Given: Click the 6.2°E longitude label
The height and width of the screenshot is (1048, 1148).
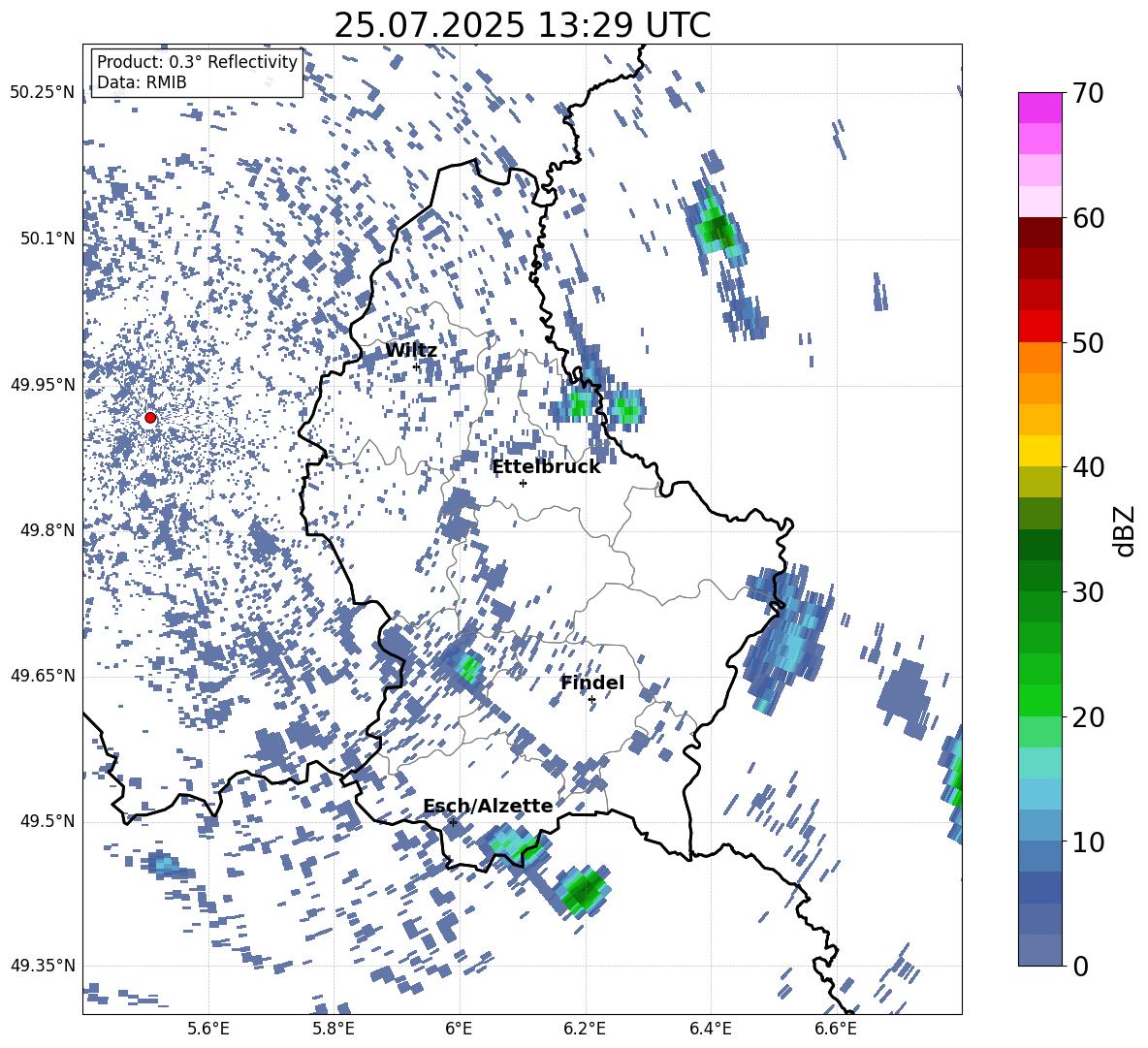Looking at the screenshot, I should pyautogui.click(x=585, y=1029).
